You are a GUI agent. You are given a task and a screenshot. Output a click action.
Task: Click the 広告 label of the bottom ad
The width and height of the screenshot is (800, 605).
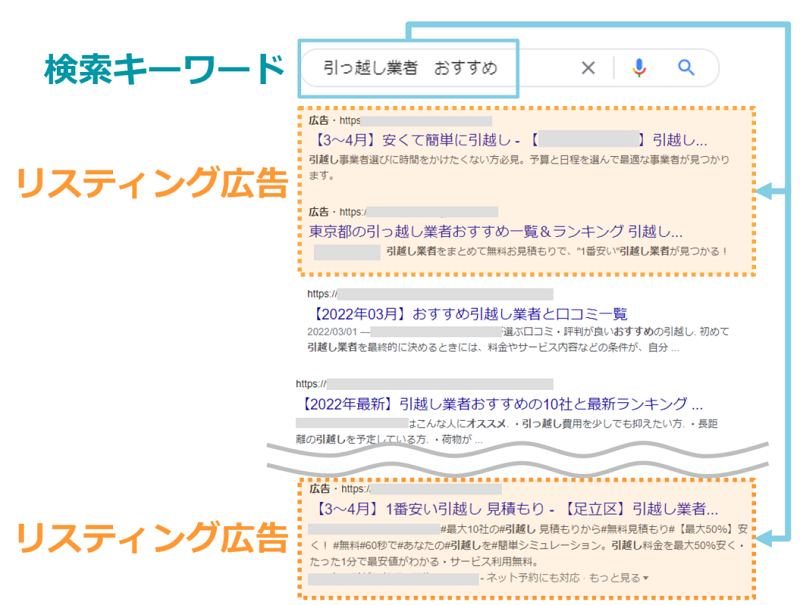(319, 489)
